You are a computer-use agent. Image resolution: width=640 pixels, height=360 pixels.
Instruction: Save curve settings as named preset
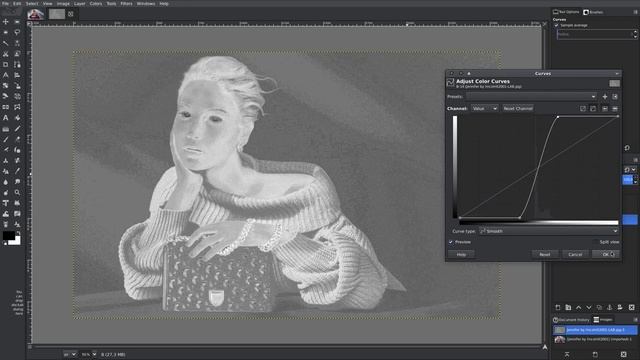coord(604,97)
